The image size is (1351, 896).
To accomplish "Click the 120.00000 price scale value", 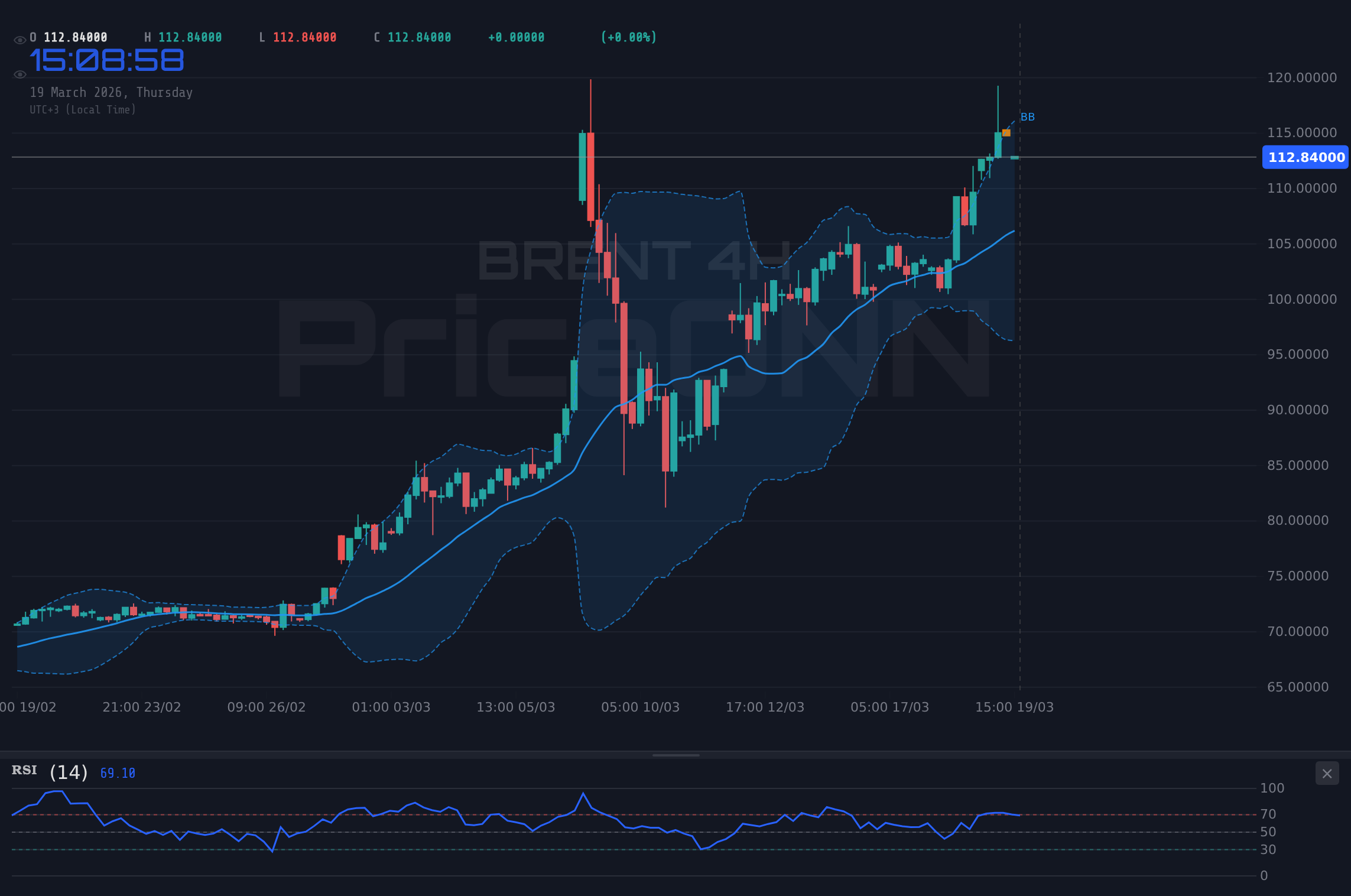I will 1303,77.
